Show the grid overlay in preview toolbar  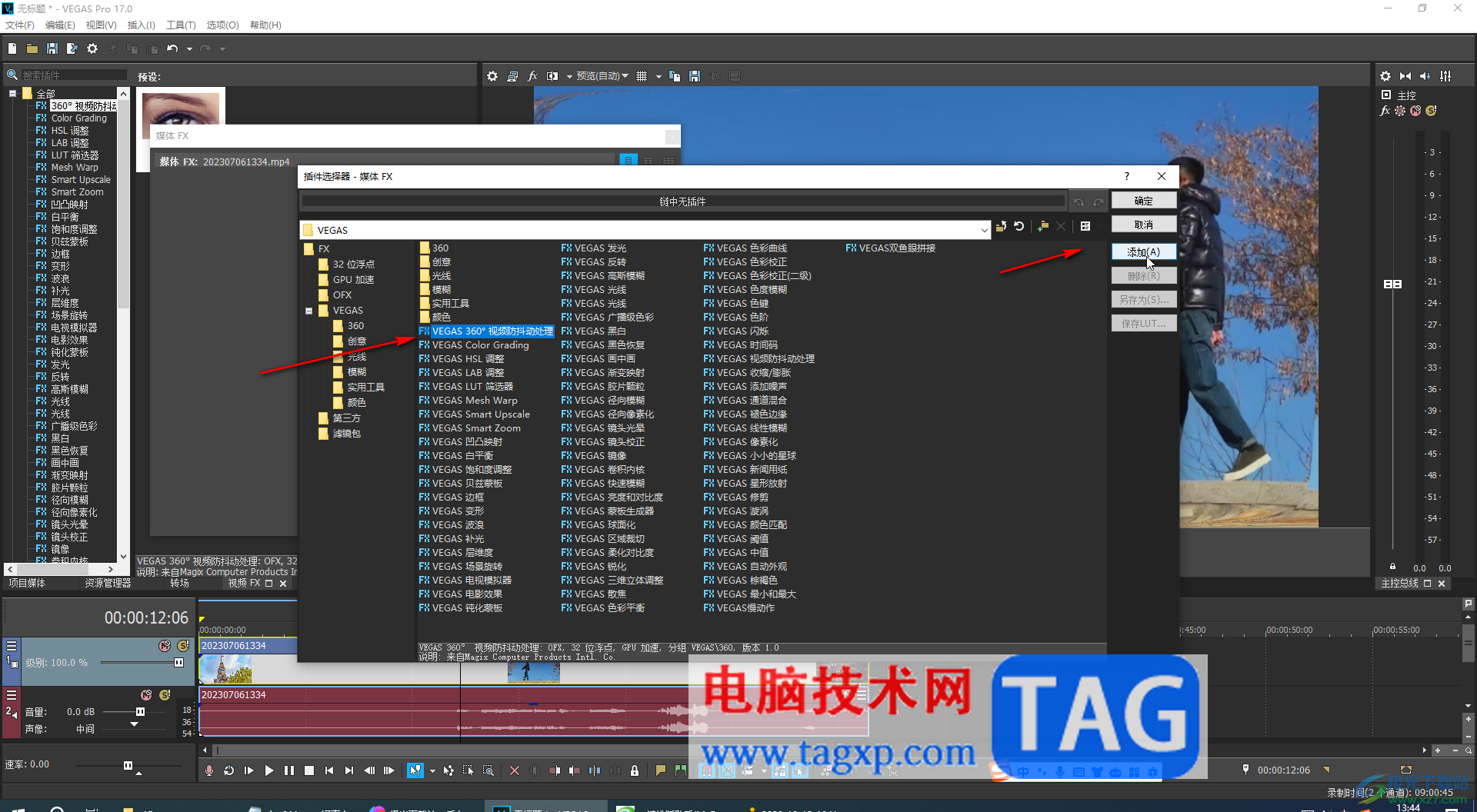(642, 76)
